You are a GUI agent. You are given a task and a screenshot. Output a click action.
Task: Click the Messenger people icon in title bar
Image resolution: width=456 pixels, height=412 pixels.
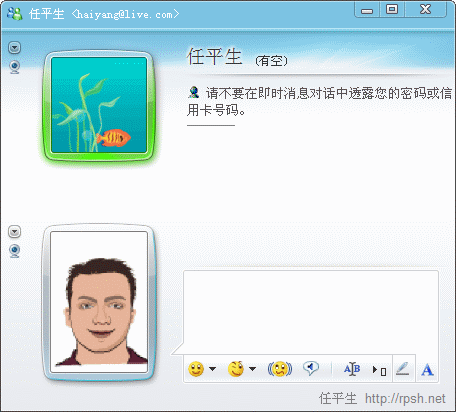pos(15,14)
